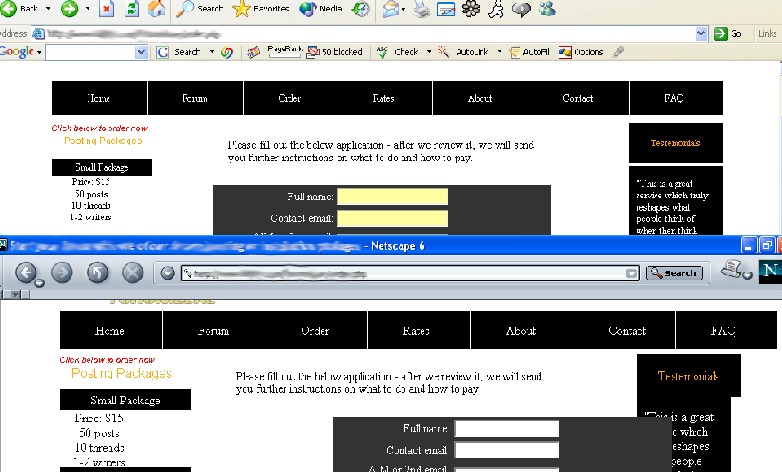
Task: Click the Back arrow in Internet Explorer
Action: [x=8, y=8]
